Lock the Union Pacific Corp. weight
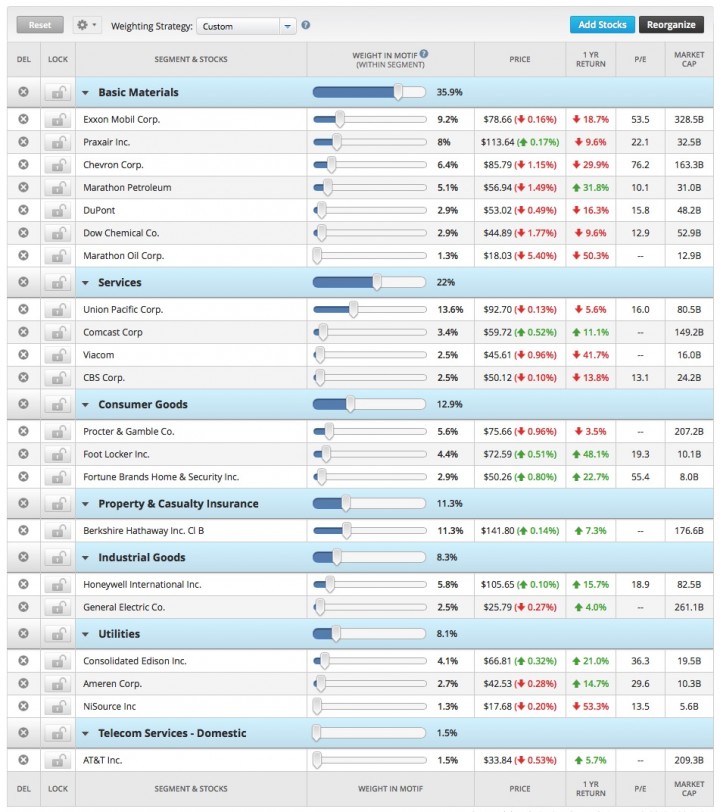720x812 pixels. (58, 309)
